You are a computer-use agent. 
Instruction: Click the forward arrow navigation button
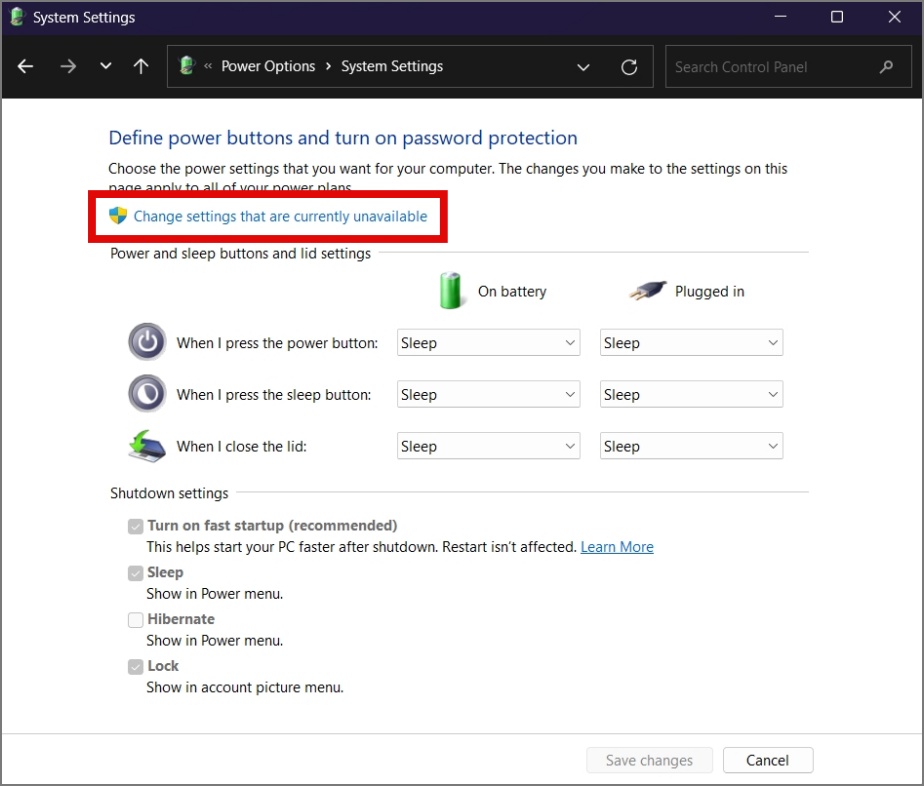pos(67,67)
